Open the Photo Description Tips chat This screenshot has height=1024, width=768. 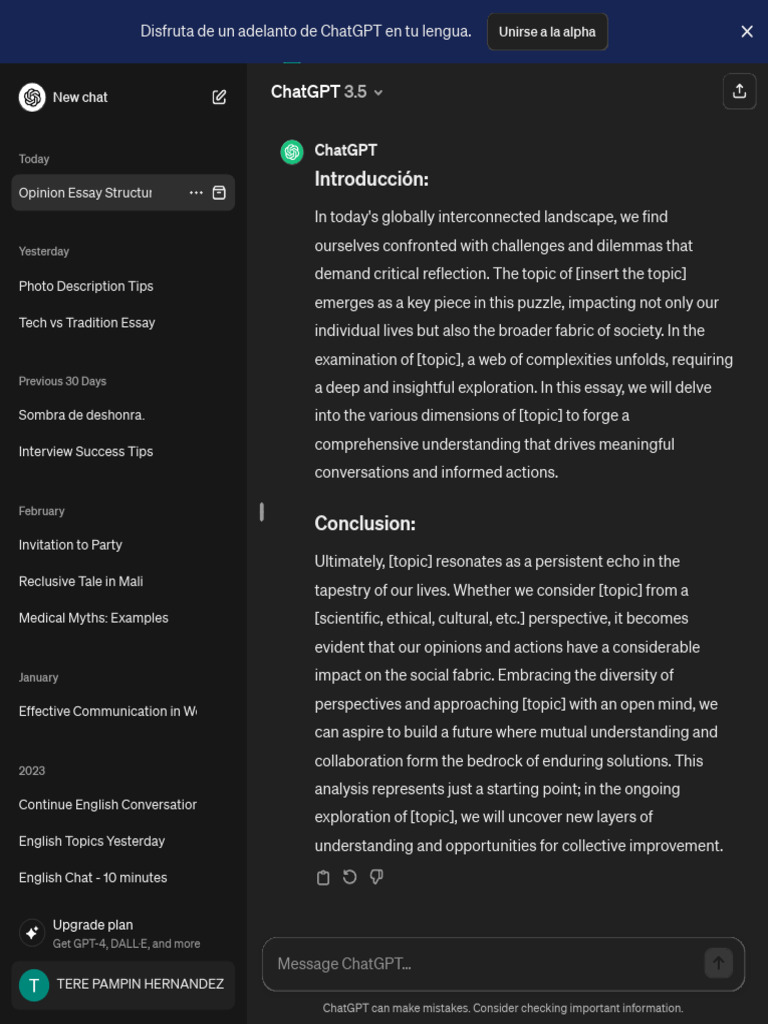86,286
